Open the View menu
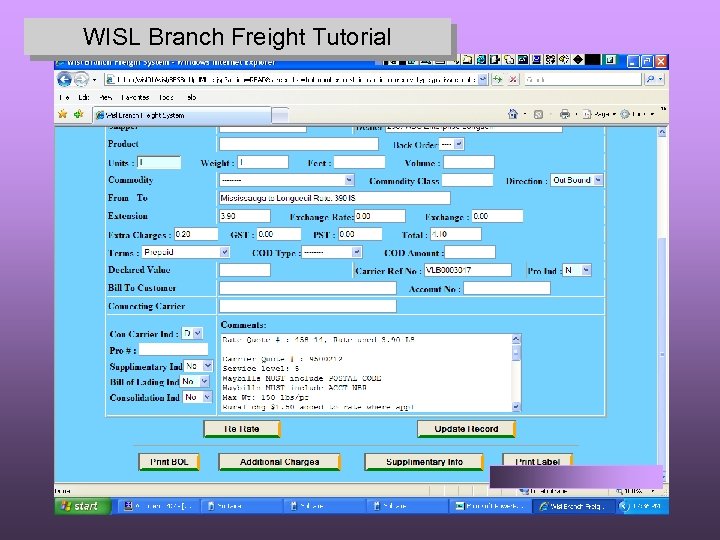Image resolution: width=720 pixels, height=540 pixels. coord(106,97)
